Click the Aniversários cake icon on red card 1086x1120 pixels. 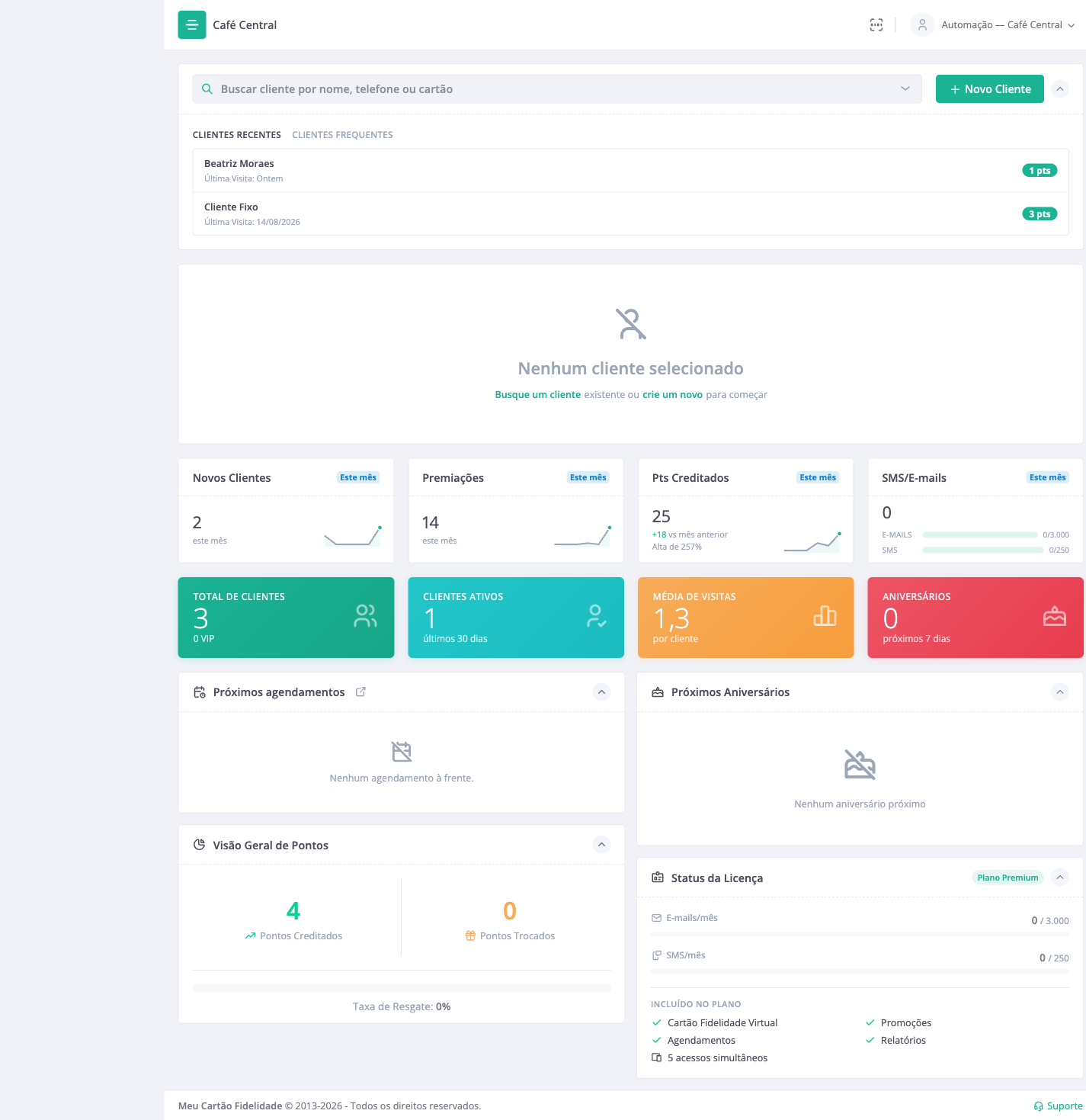1055,616
